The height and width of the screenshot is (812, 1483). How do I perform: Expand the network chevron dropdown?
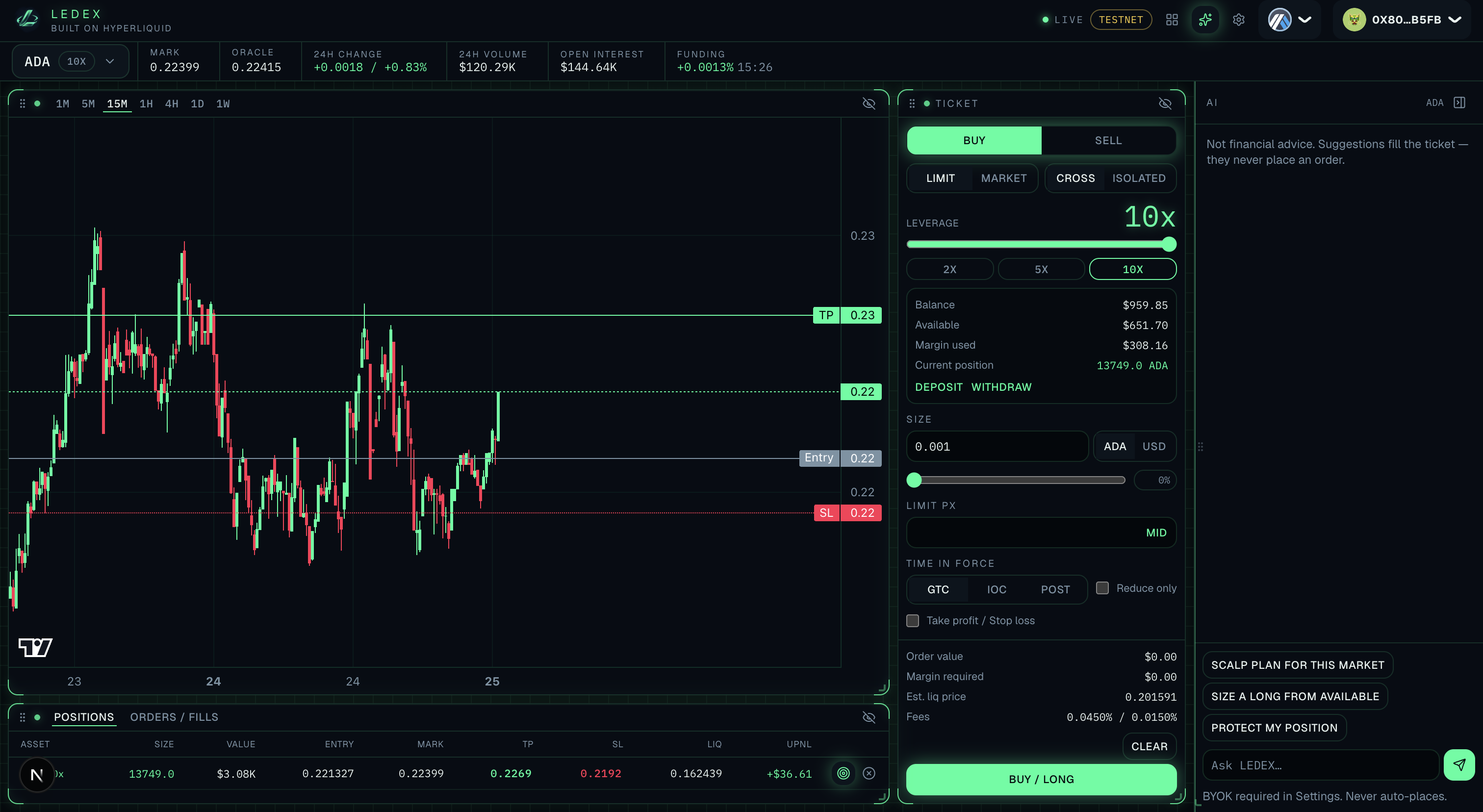(1304, 20)
